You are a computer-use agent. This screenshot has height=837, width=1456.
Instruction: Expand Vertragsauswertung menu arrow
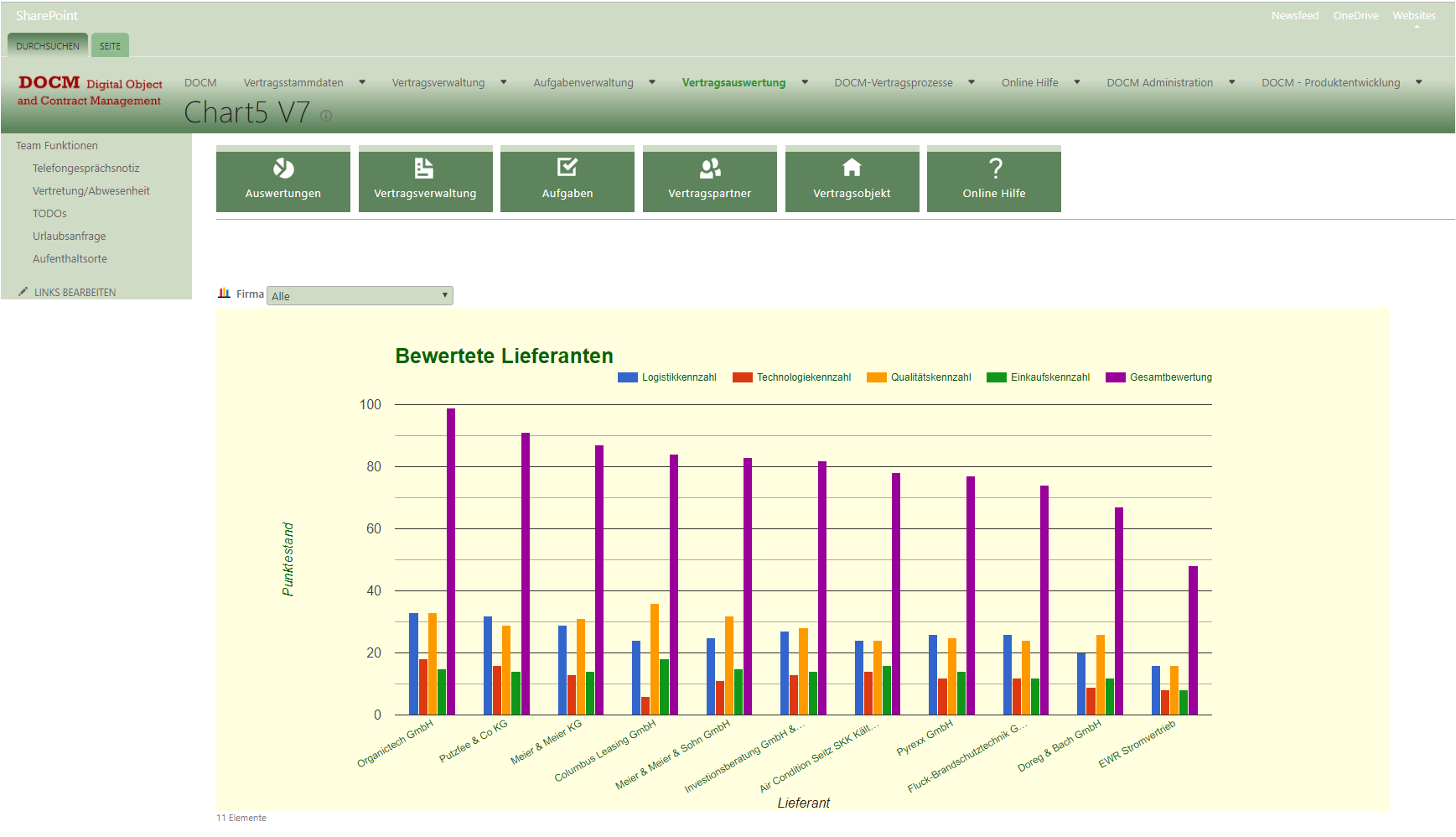(805, 82)
